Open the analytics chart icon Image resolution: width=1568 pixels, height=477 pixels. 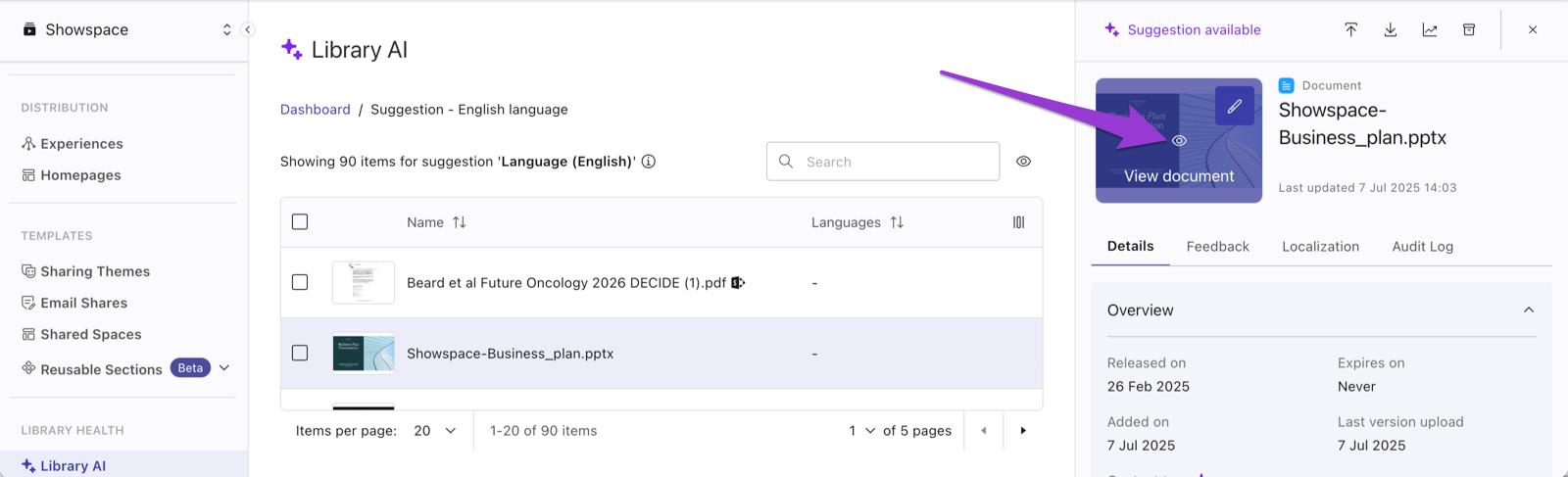[x=1430, y=29]
